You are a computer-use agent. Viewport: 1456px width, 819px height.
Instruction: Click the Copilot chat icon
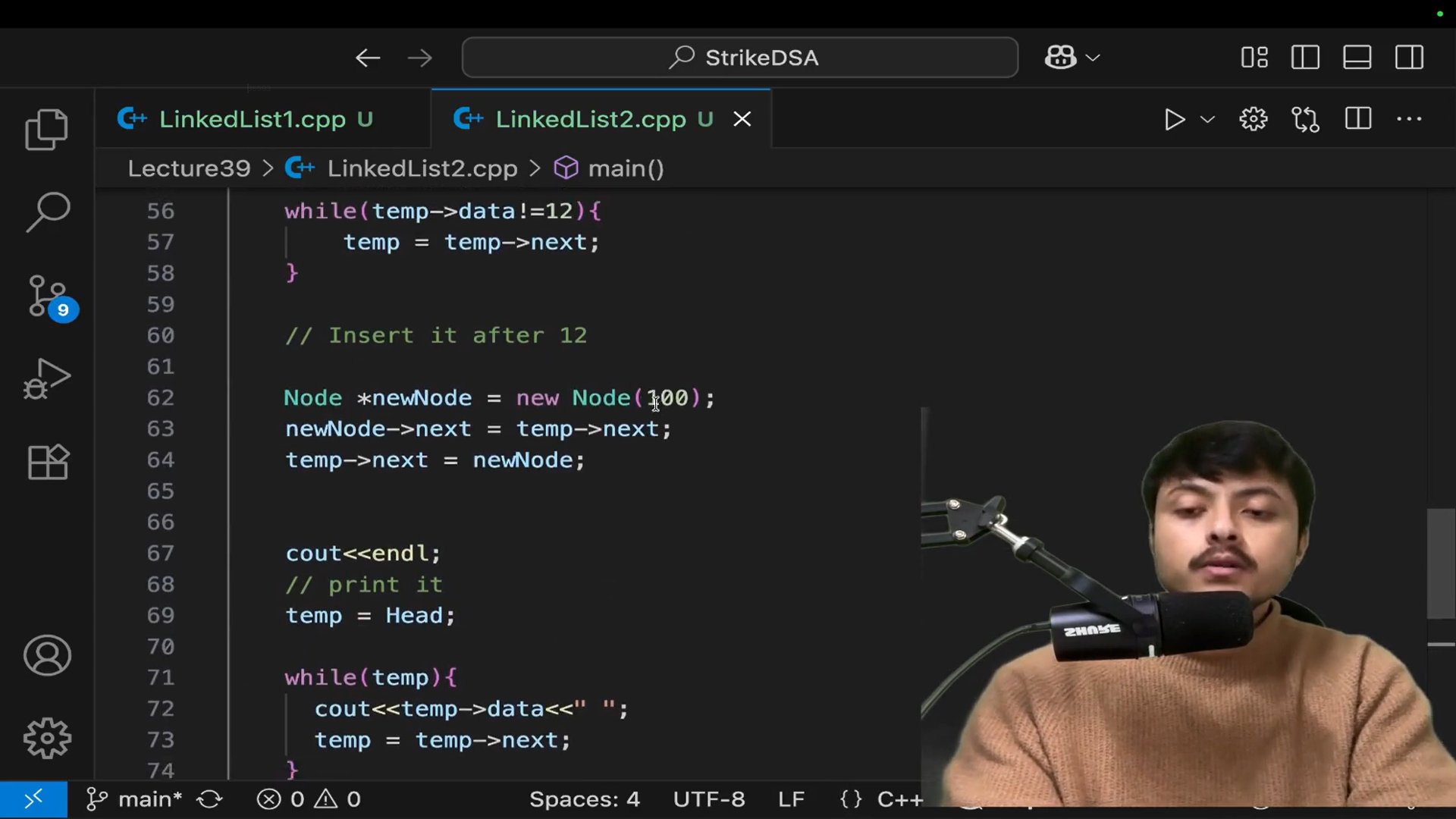1060,58
